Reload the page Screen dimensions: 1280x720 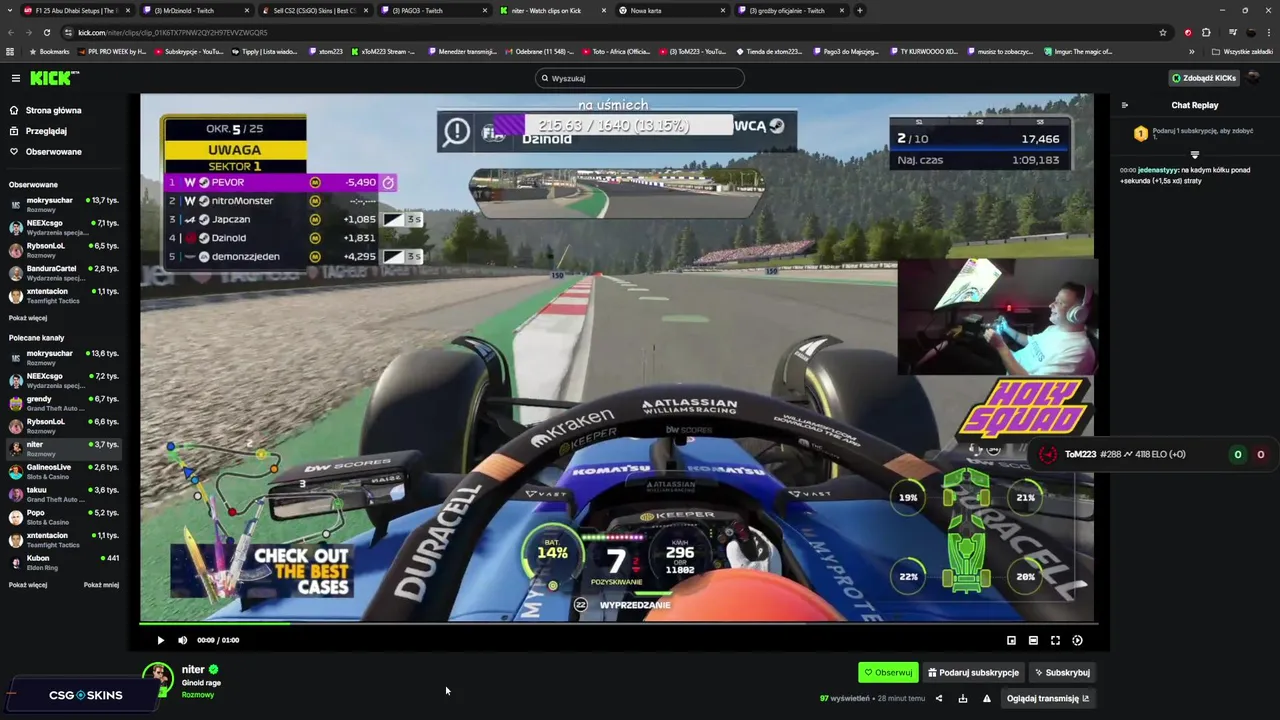[49, 32]
